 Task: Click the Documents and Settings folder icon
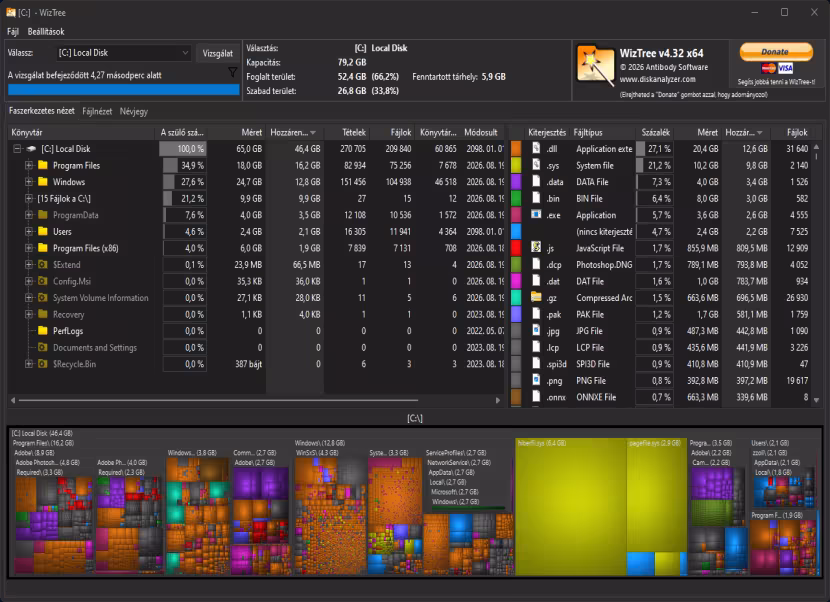tap(43, 347)
